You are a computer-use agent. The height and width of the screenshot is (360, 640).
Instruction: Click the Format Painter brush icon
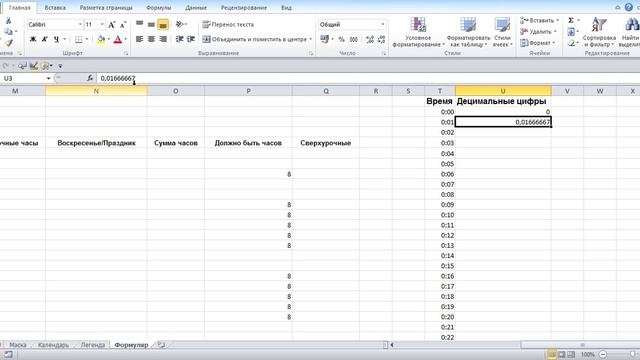click(x=9, y=42)
